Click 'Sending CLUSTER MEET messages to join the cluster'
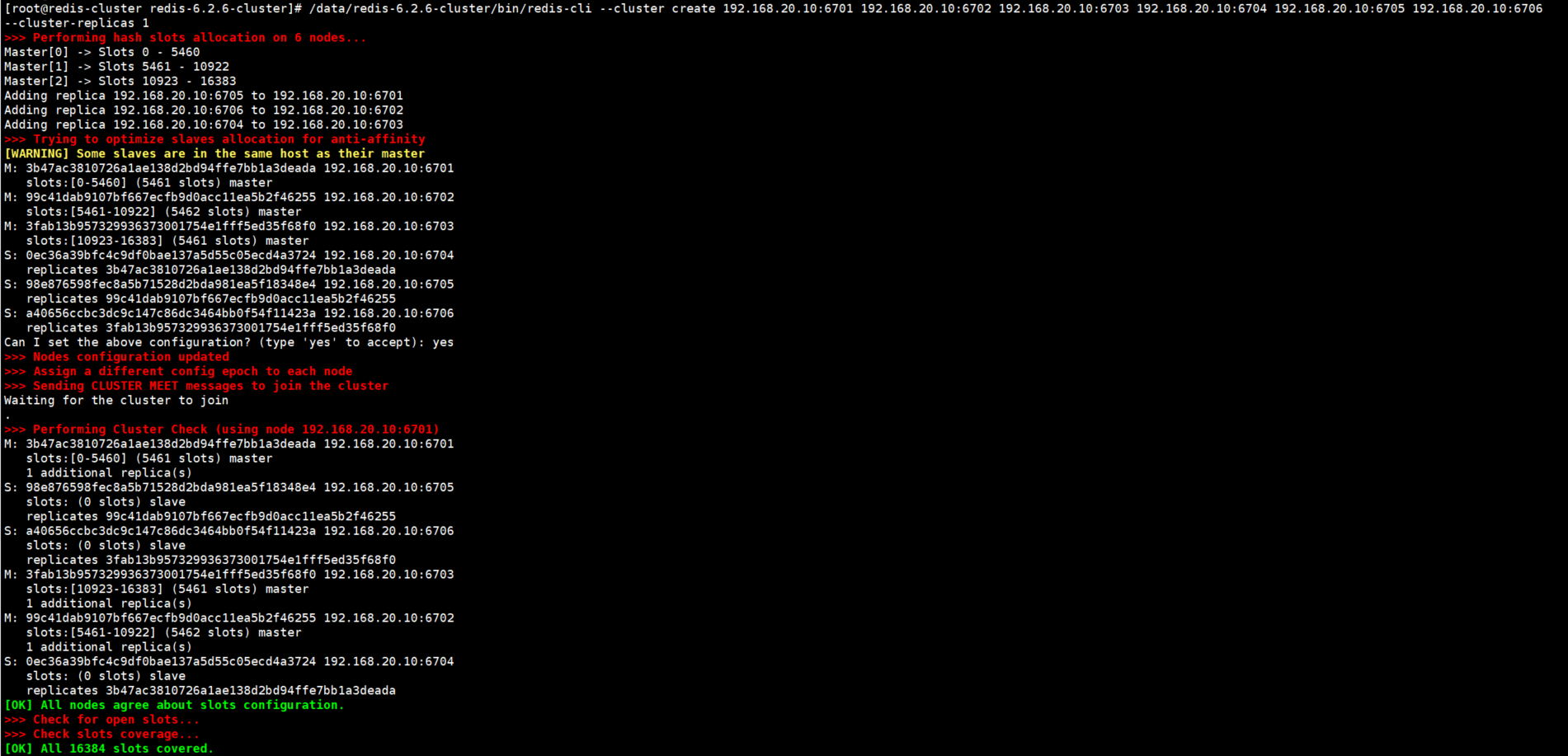The image size is (1568, 756). [x=196, y=387]
